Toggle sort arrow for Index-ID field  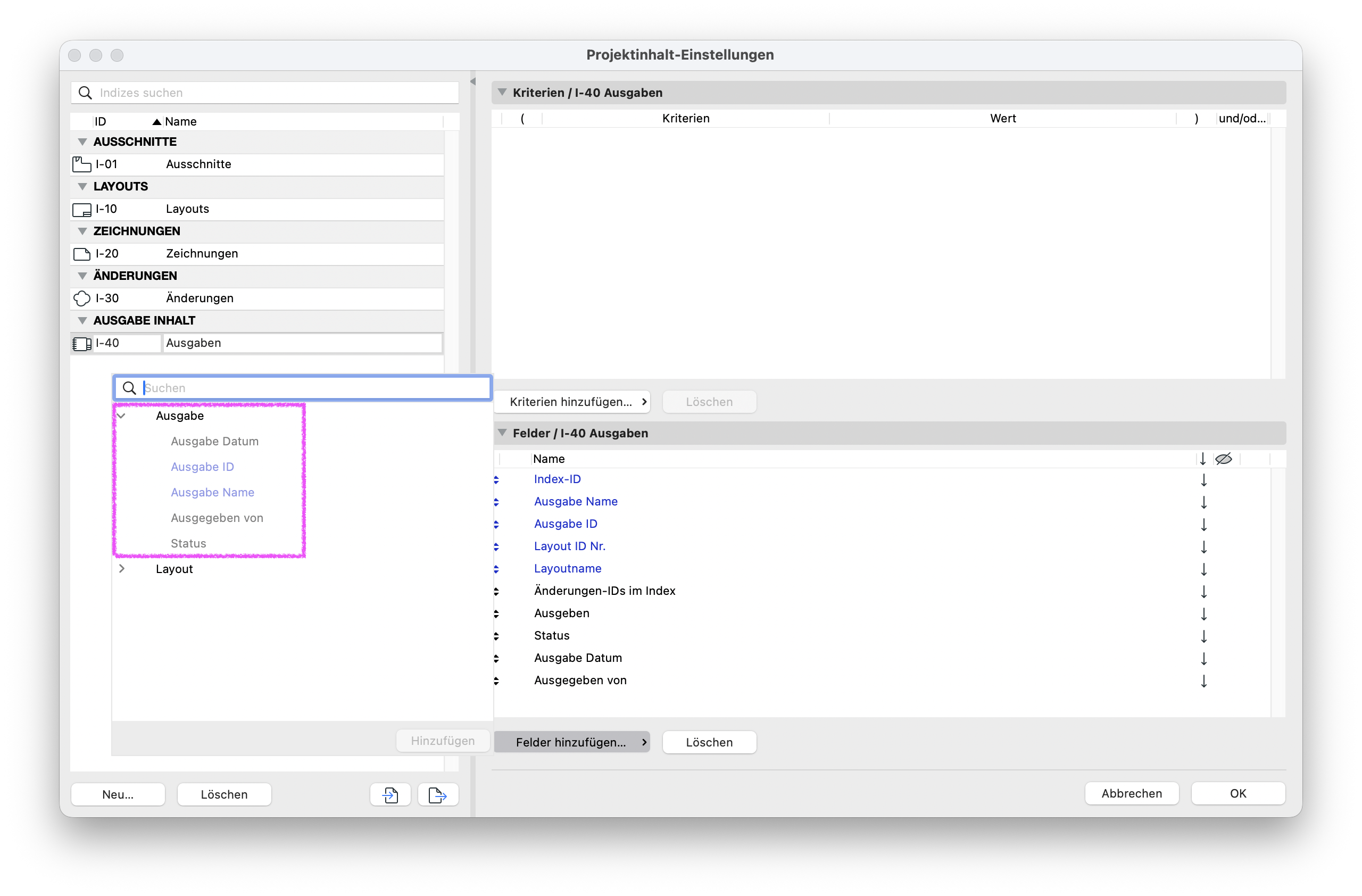point(1203,479)
